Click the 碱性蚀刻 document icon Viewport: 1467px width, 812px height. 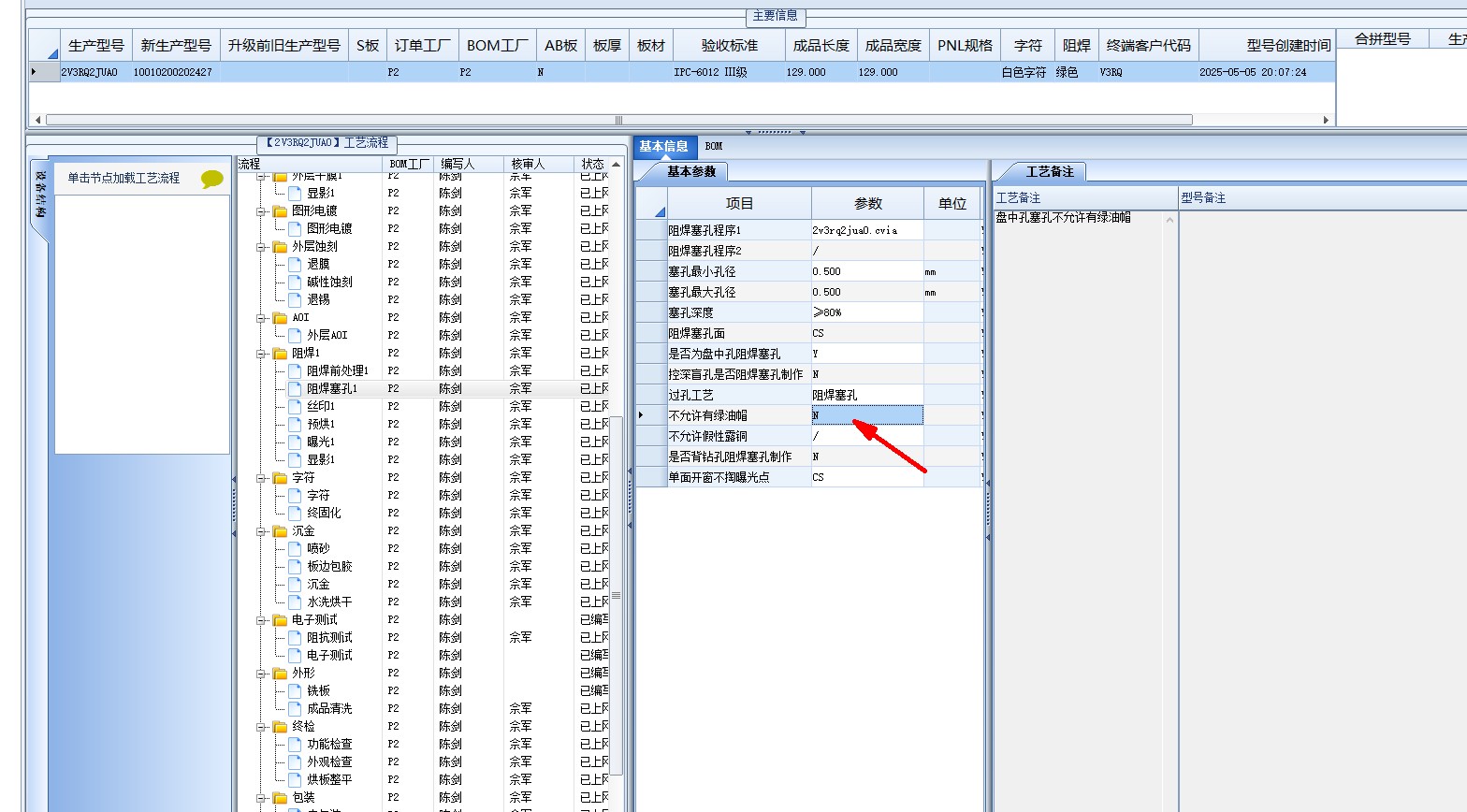point(295,283)
